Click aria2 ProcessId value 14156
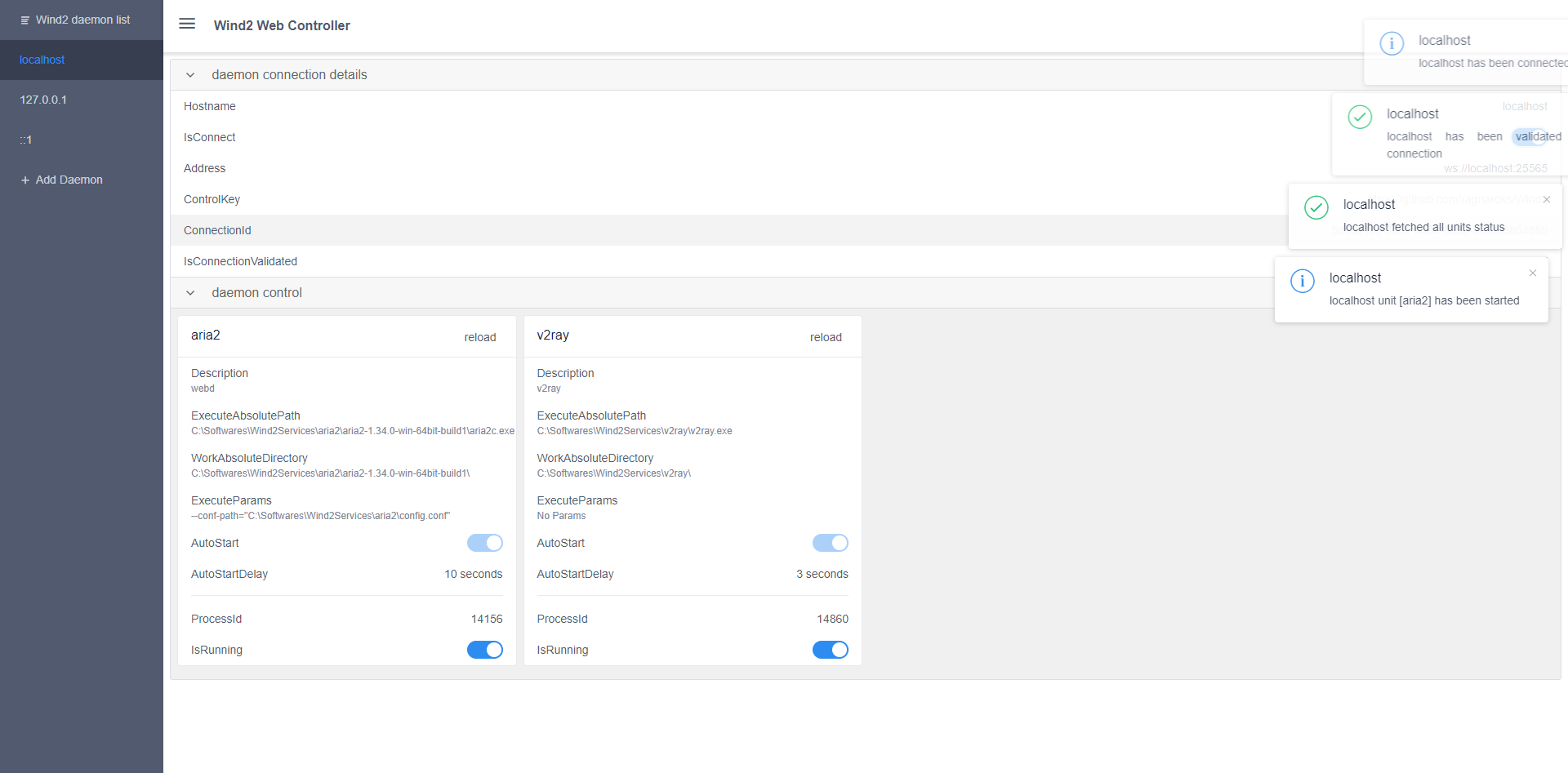Viewport: 1568px width, 773px height. click(x=487, y=619)
